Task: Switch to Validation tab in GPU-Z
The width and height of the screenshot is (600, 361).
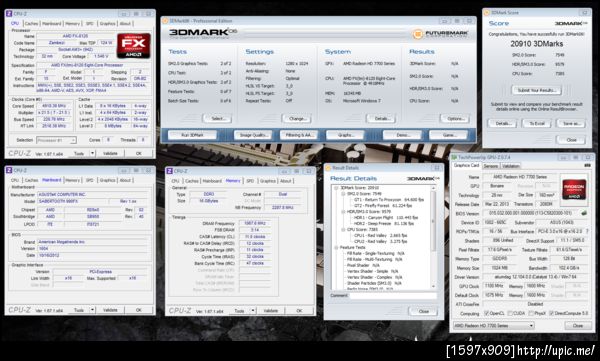Action: 510,166
